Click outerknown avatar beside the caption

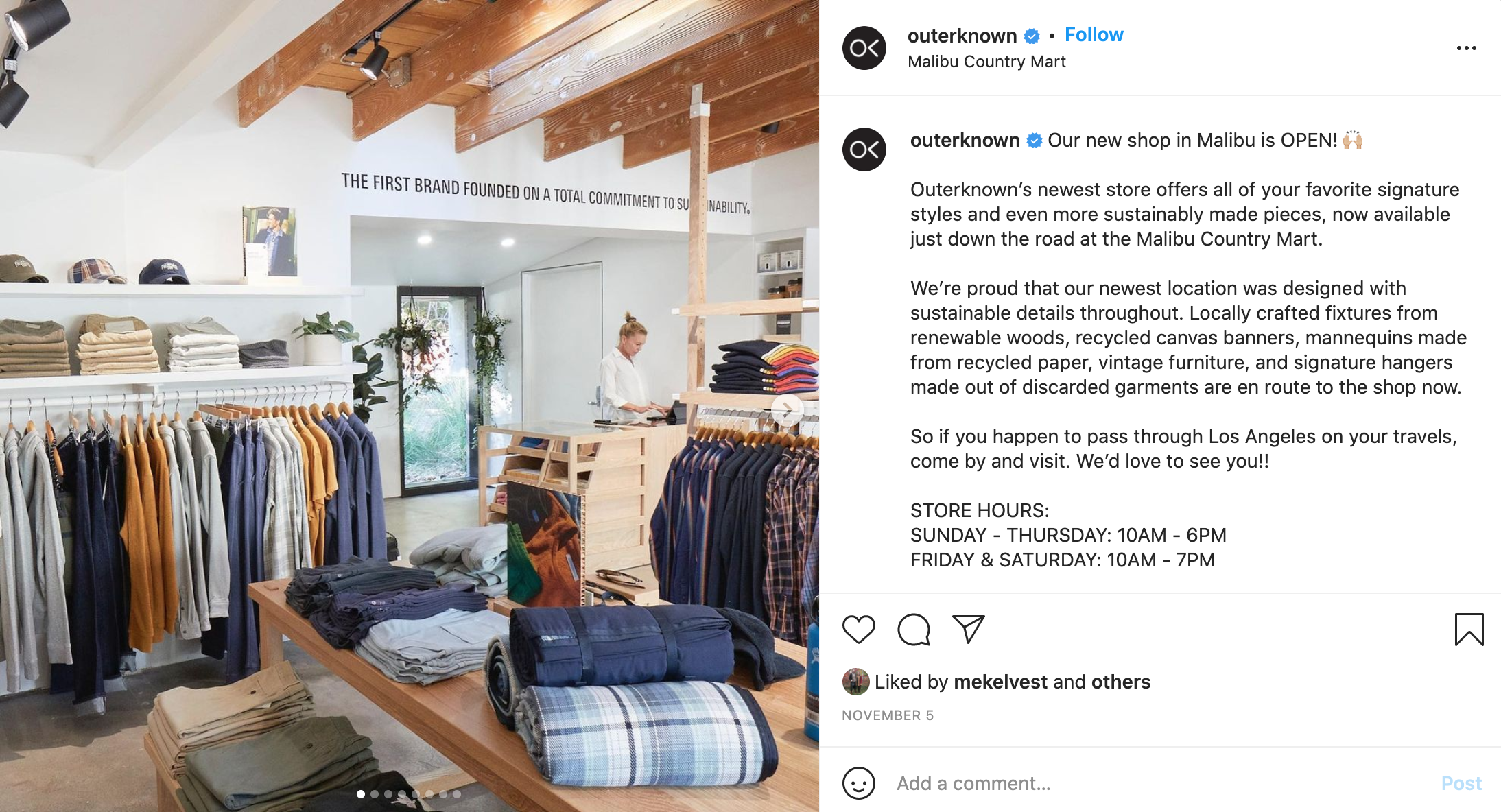[x=864, y=150]
